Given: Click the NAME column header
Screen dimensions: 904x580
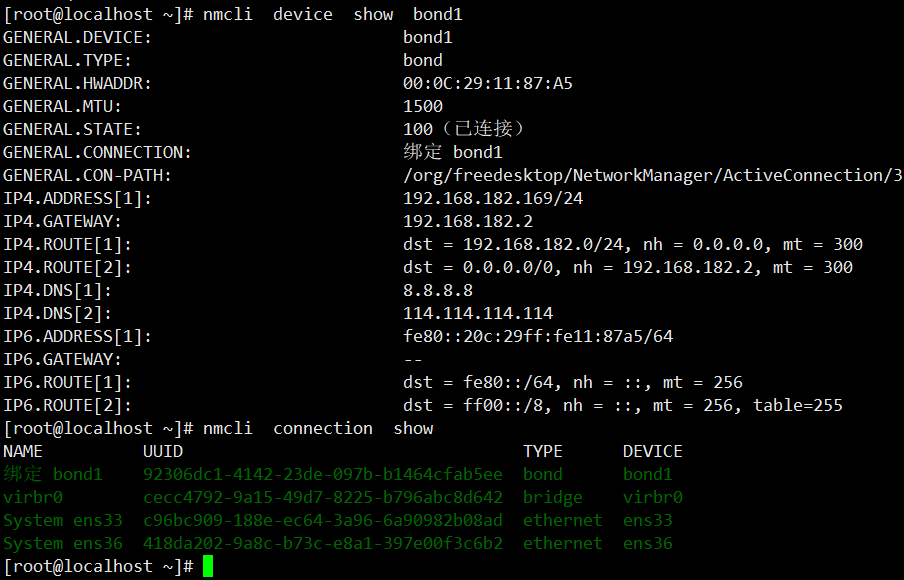Looking at the screenshot, I should point(22,451).
